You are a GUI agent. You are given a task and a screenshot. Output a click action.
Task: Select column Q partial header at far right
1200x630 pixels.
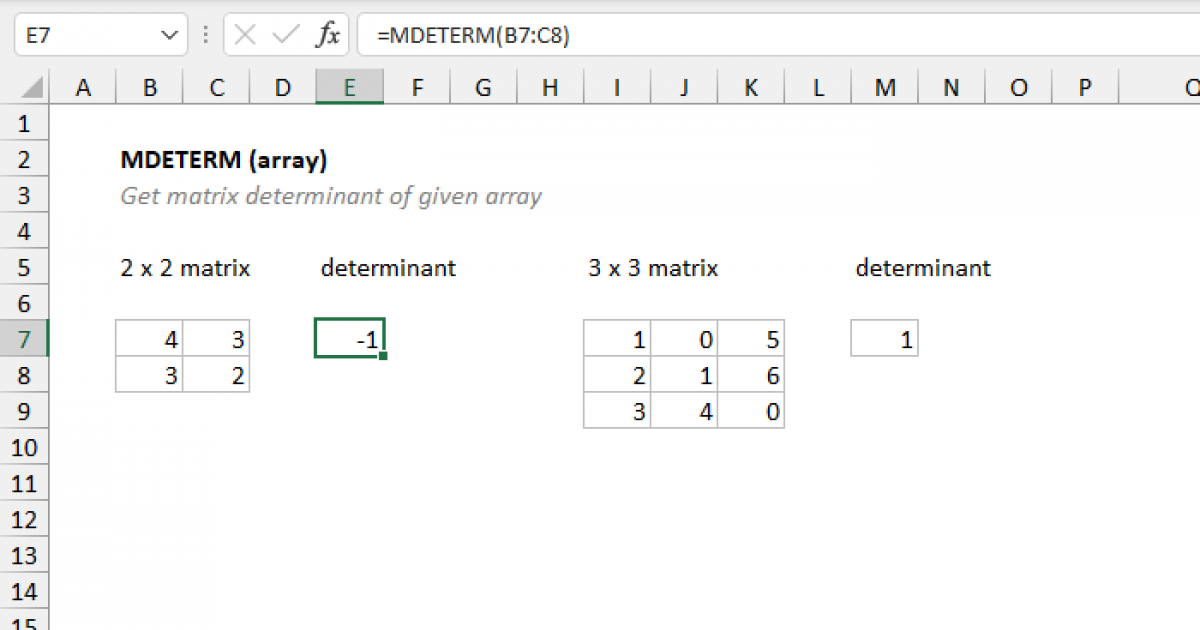(x=1192, y=87)
